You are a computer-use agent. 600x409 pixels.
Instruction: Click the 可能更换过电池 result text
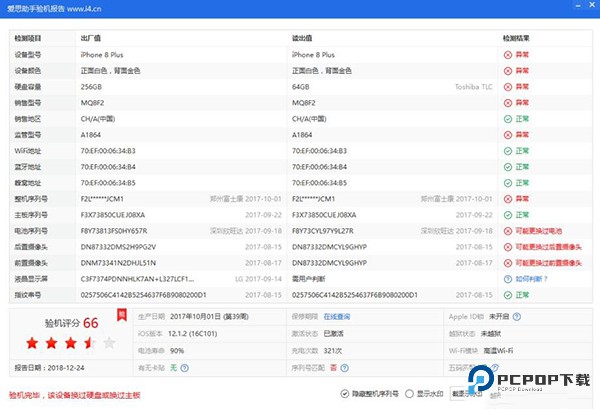click(x=538, y=231)
